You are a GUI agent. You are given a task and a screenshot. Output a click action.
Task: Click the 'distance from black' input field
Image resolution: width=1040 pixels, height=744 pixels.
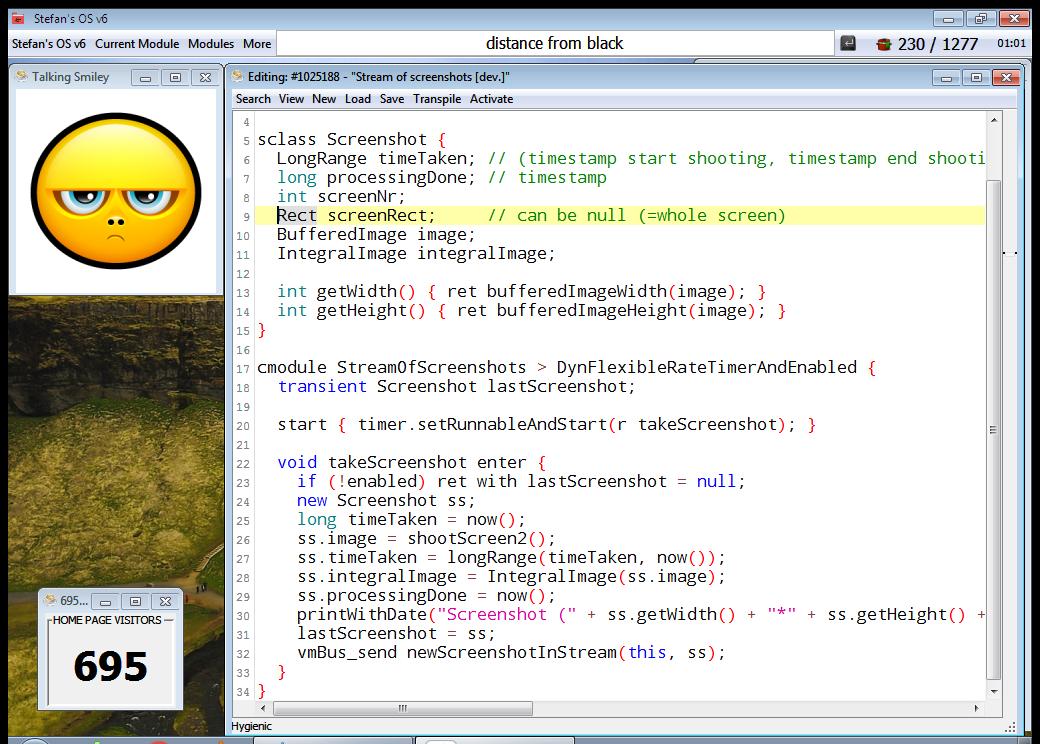(554, 43)
